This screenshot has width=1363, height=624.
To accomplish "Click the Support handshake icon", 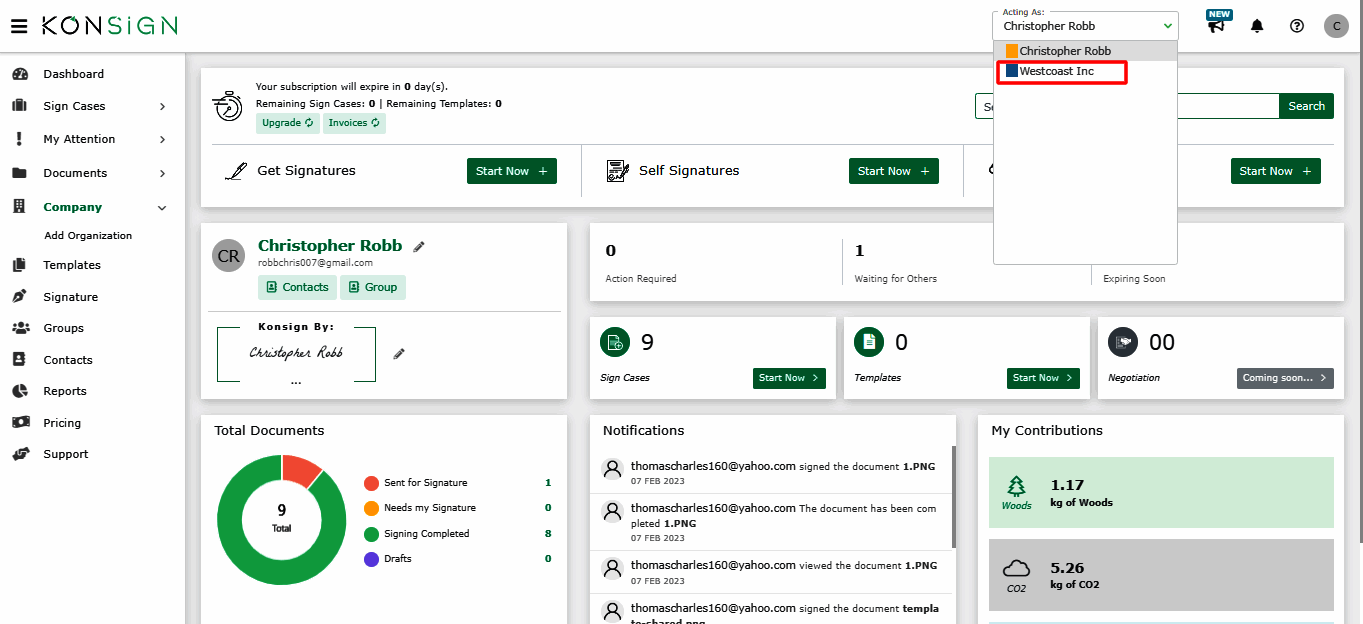I will [20, 454].
